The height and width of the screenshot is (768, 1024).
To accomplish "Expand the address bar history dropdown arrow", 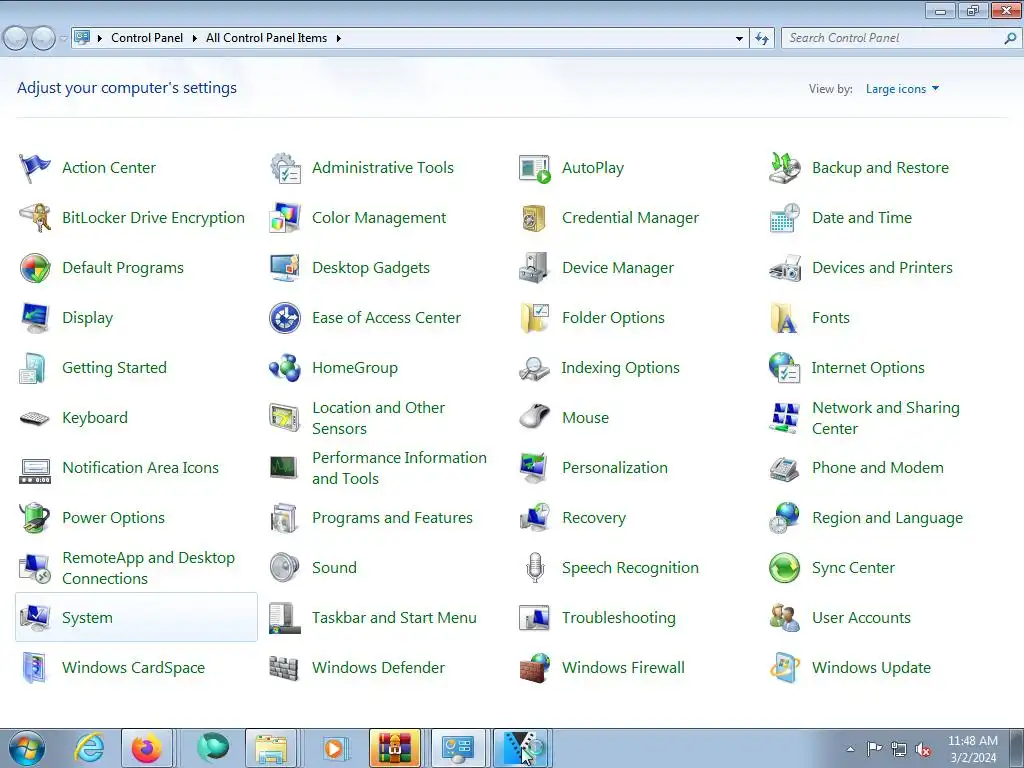I will 739,39.
